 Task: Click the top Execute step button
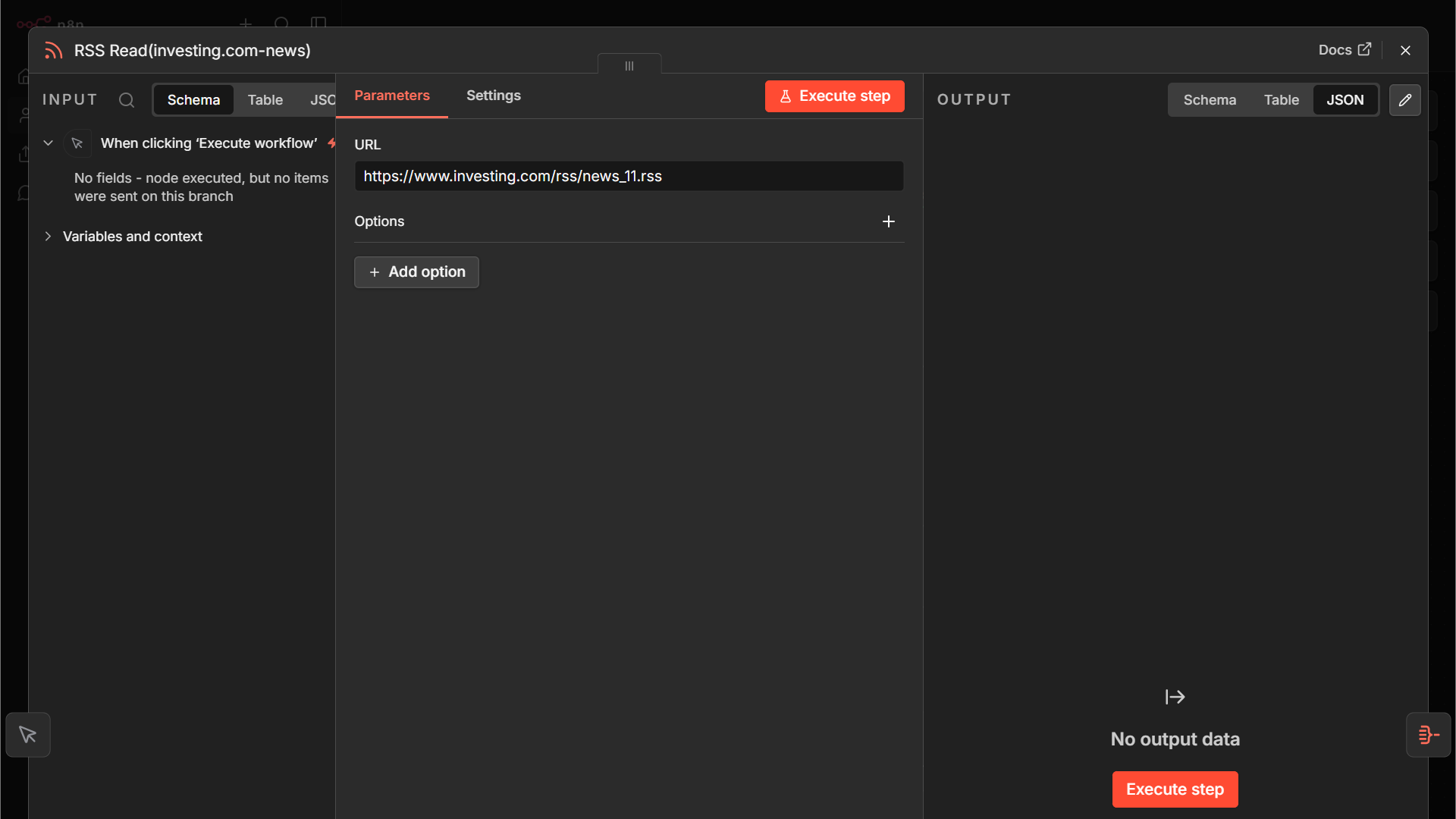(x=834, y=96)
